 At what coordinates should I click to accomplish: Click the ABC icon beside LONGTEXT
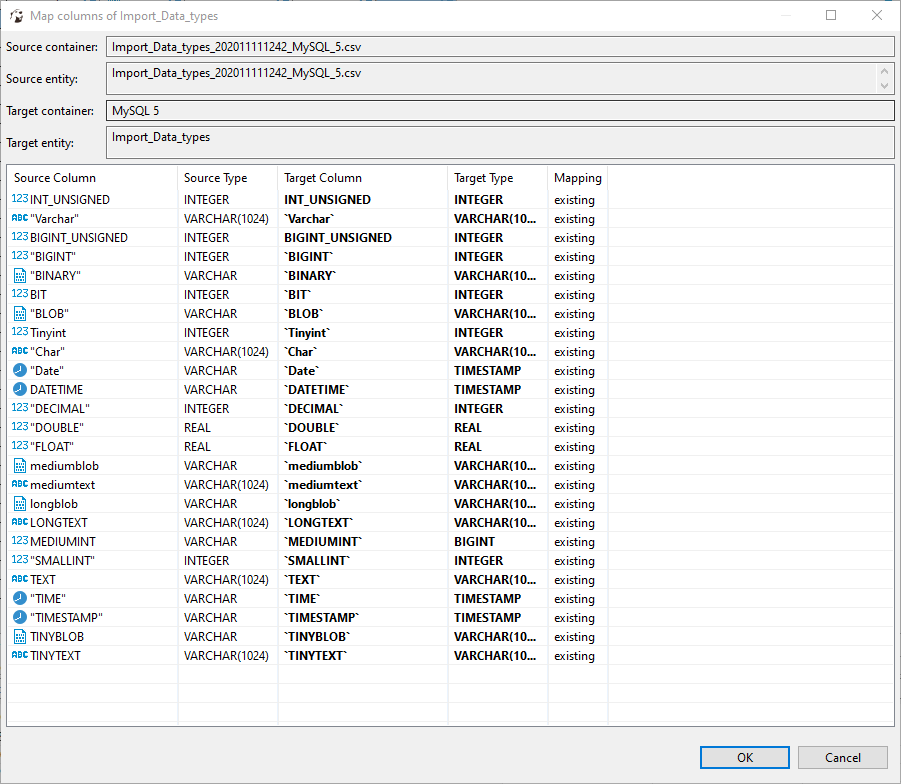(18, 522)
